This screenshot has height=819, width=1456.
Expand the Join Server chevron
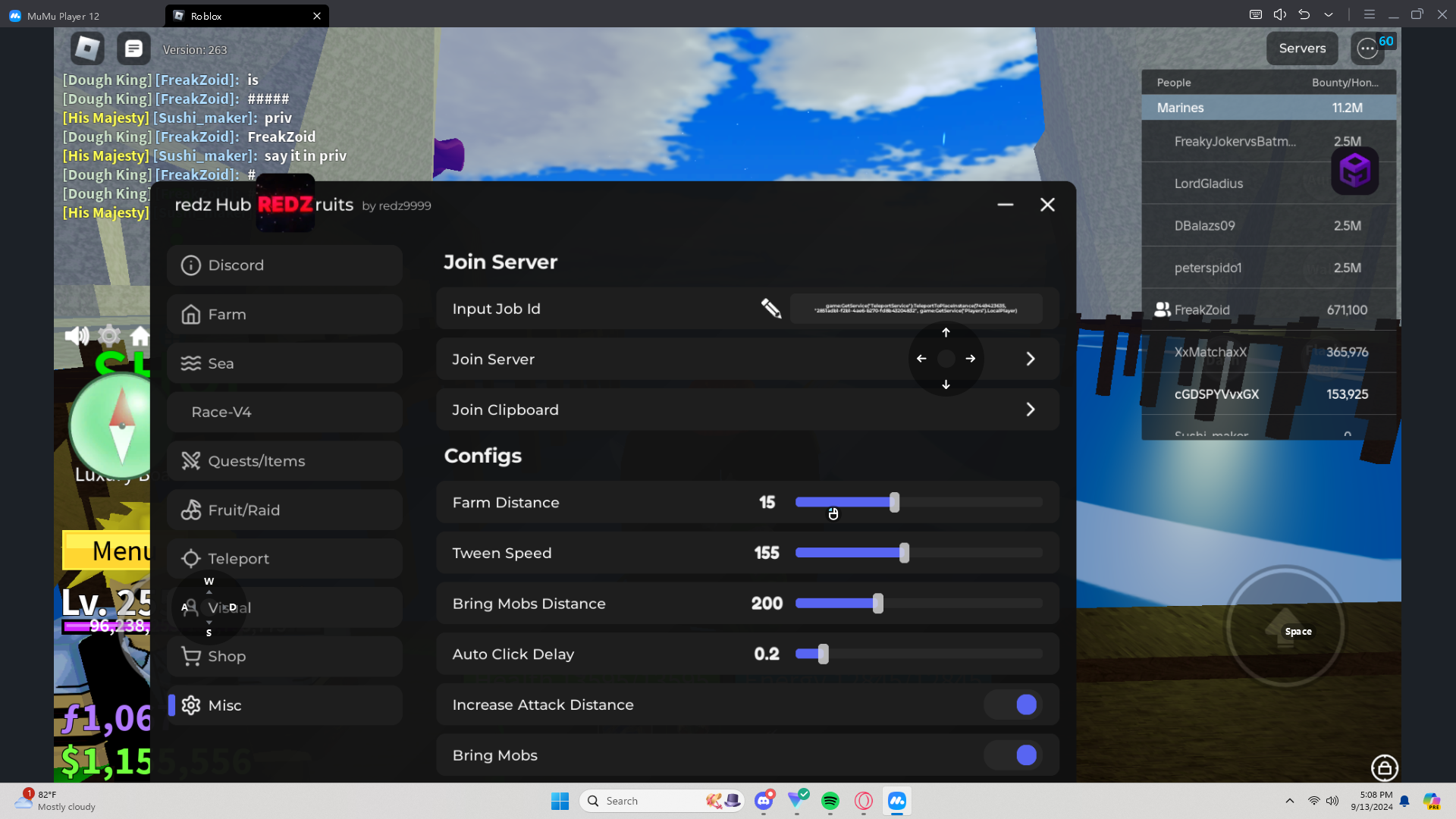1031,359
